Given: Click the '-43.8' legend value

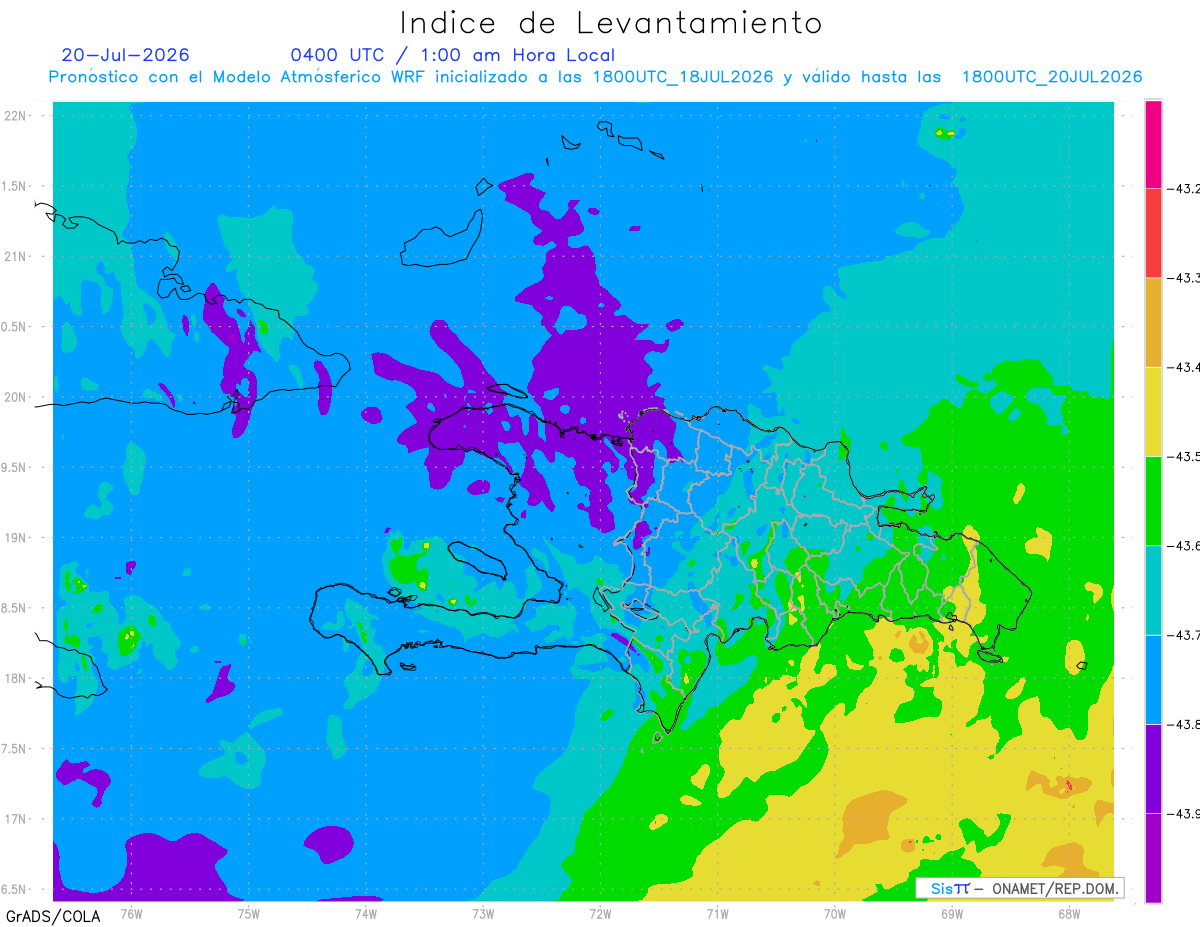Looking at the screenshot, I should 1184,724.
